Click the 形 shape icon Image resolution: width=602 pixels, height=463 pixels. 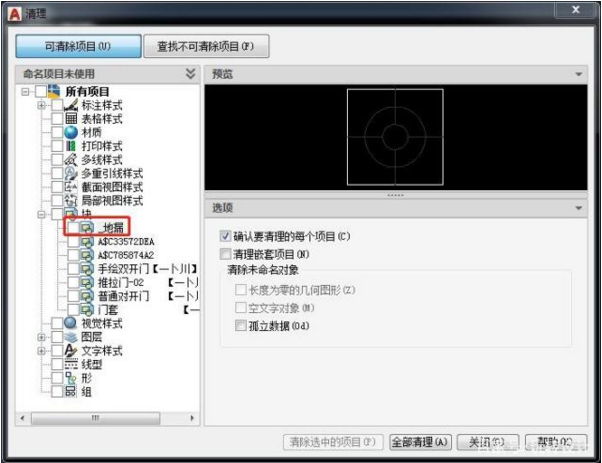[71, 378]
